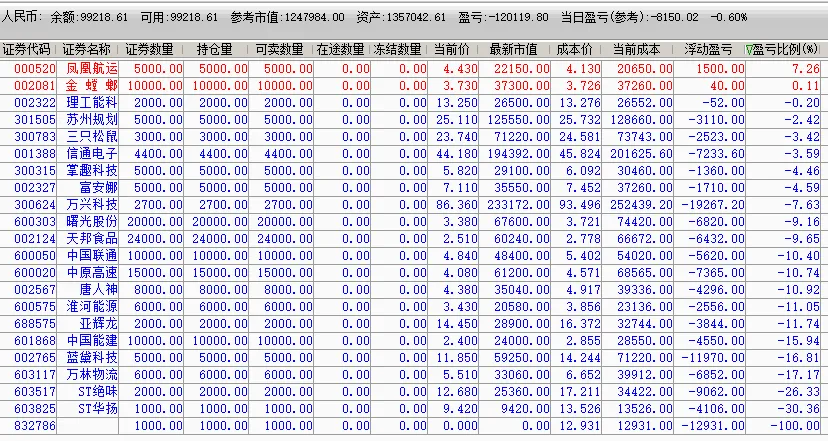Click the 当前成本 column header
The height and width of the screenshot is (441, 828).
coord(636,50)
